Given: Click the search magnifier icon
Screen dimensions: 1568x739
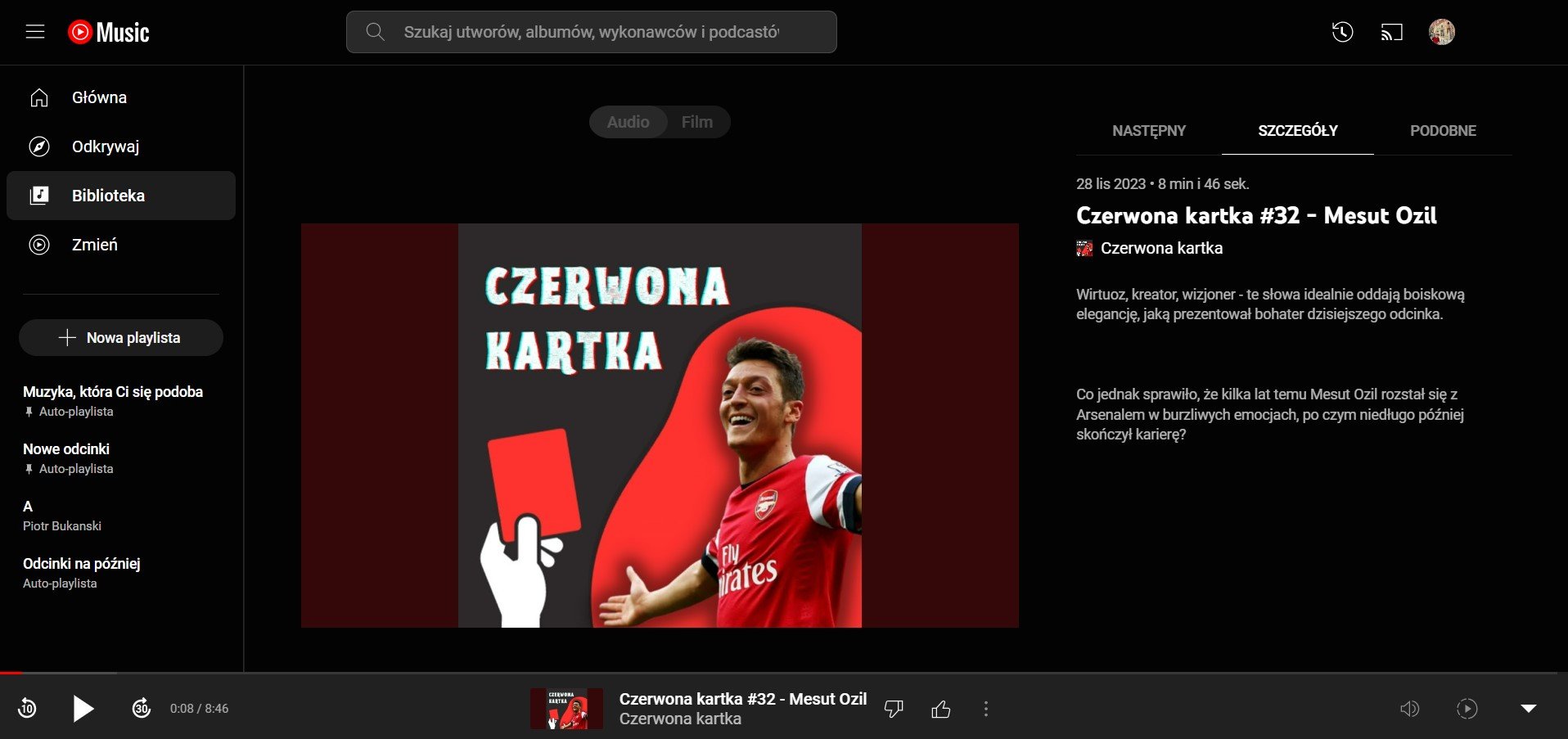Looking at the screenshot, I should (x=375, y=32).
